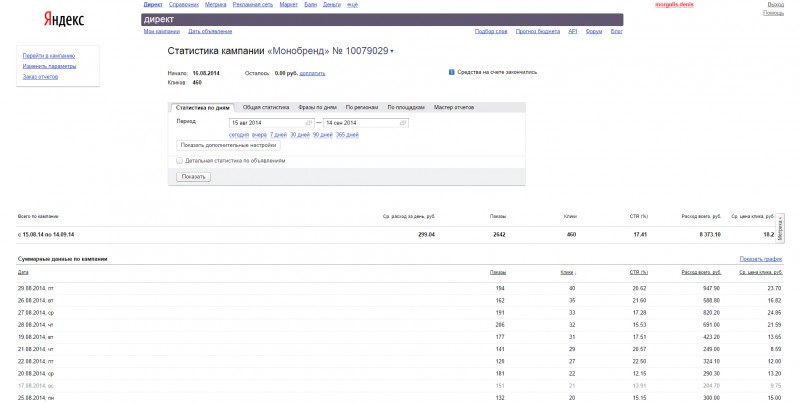Switch to Мастер отчетов tab
800x404 pixels.
tap(454, 108)
